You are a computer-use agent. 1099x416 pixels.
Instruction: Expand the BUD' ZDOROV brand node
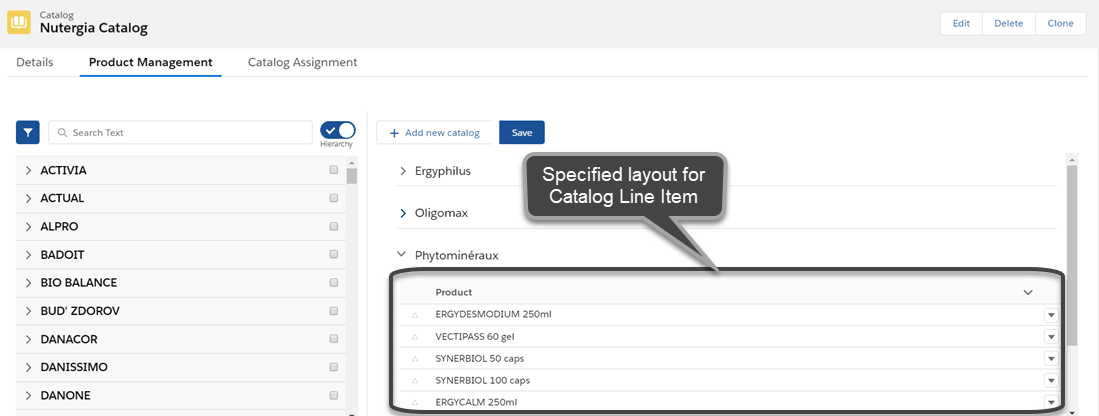tap(29, 311)
